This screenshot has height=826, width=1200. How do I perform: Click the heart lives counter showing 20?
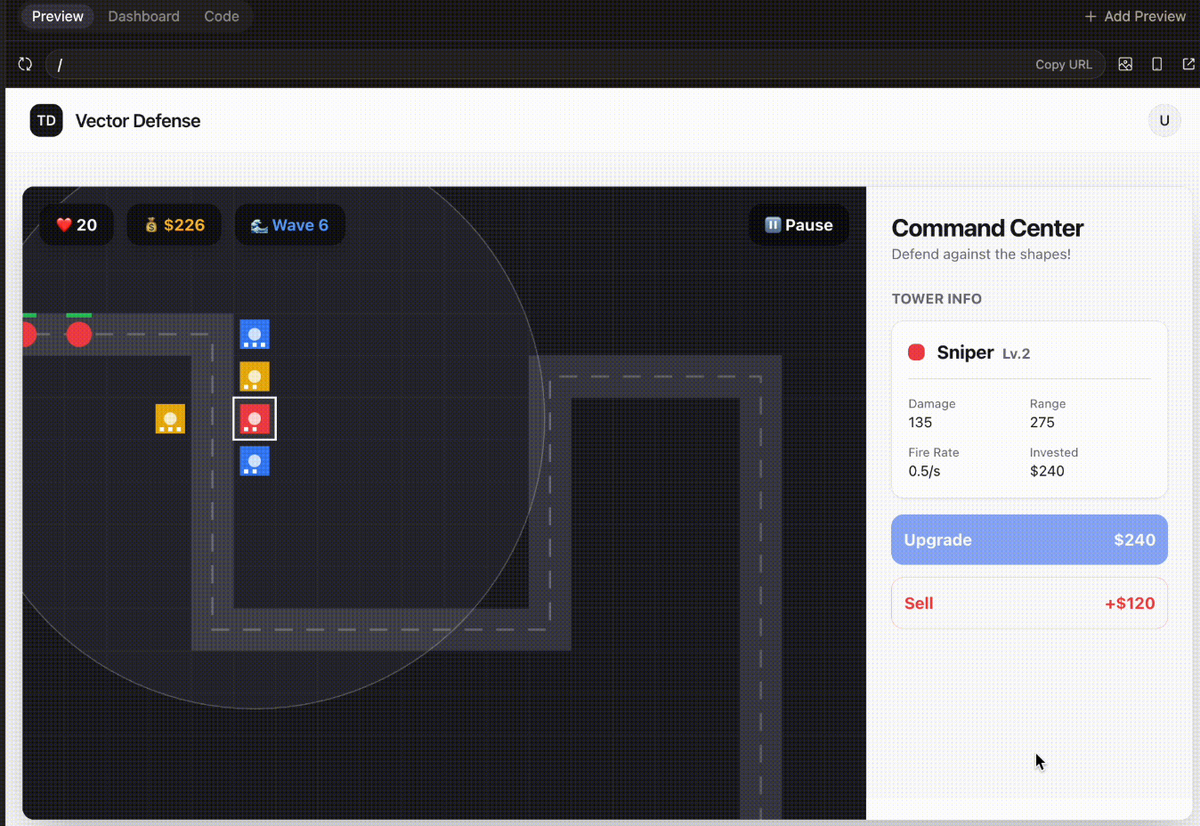pos(76,225)
